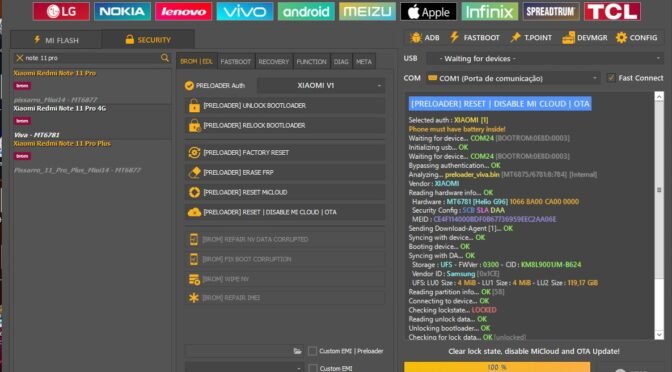Open the FASTBOOT sub-tab
The image size is (672, 372).
(x=235, y=62)
